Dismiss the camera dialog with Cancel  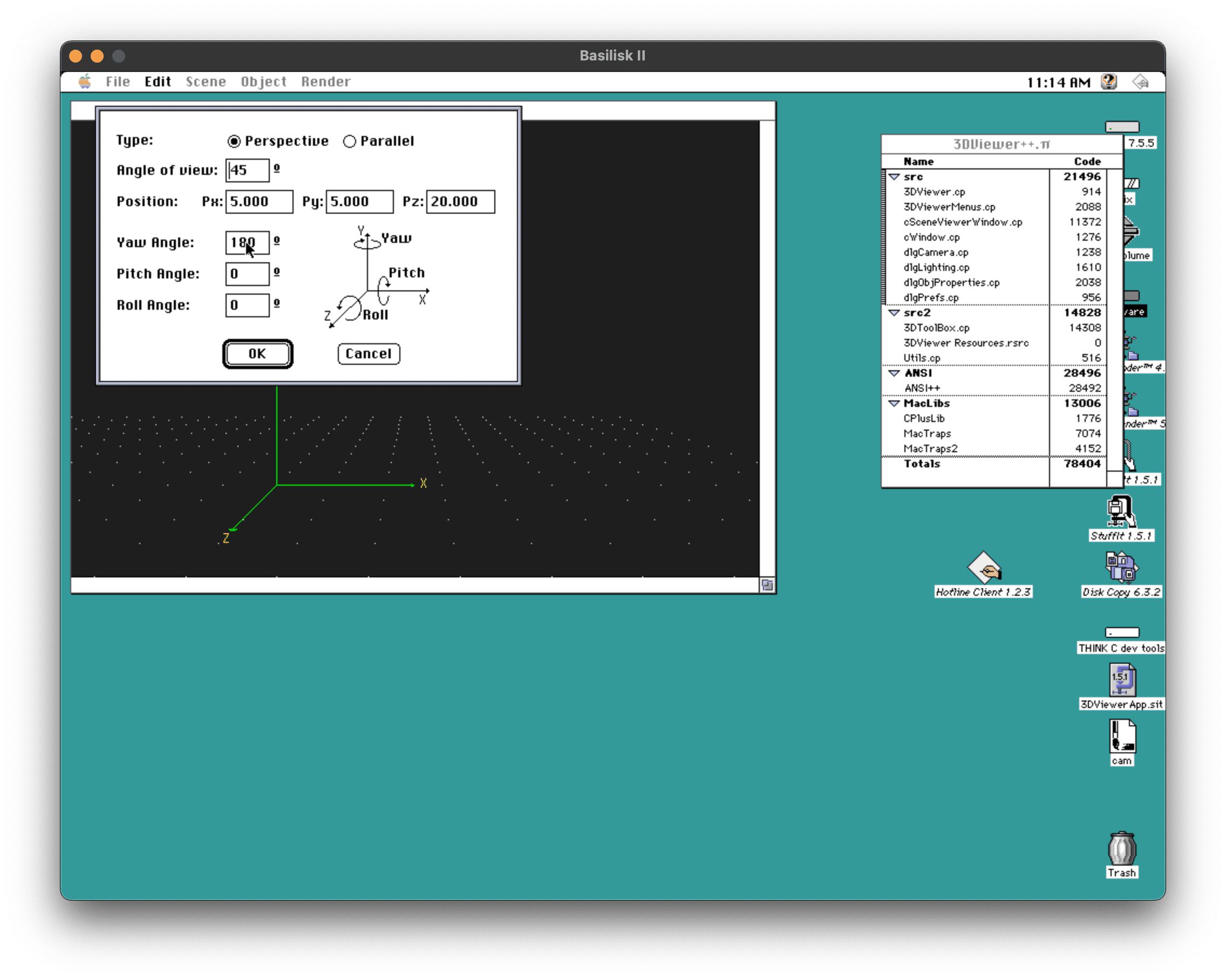[369, 354]
